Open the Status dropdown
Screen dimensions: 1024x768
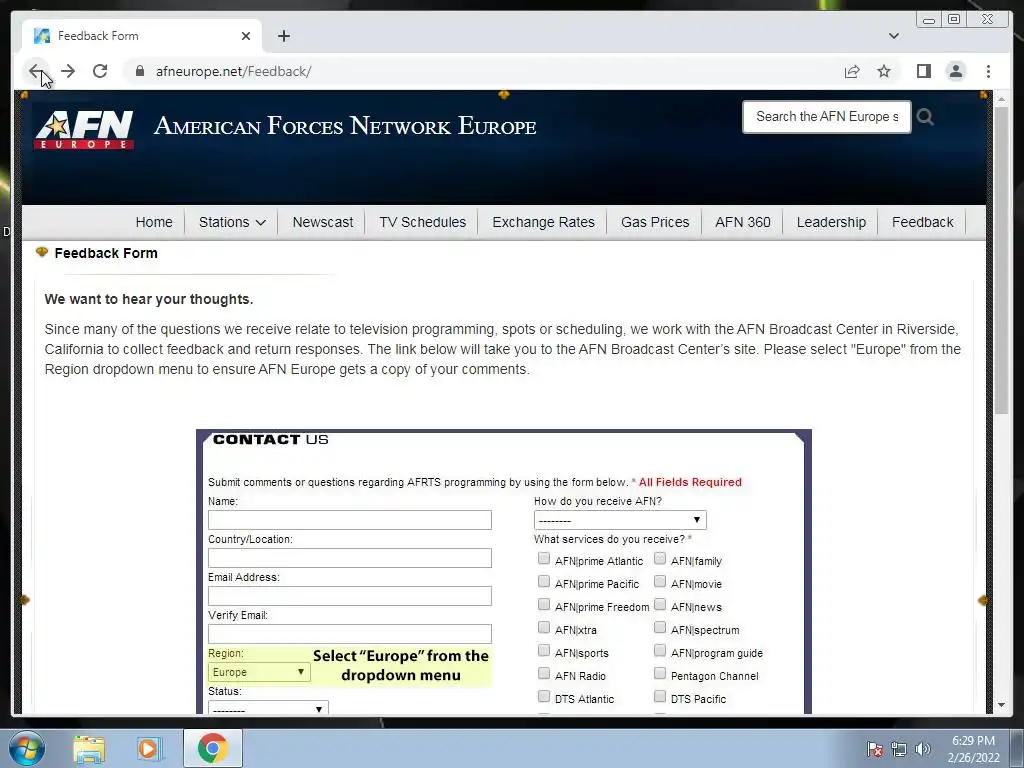pos(268,708)
